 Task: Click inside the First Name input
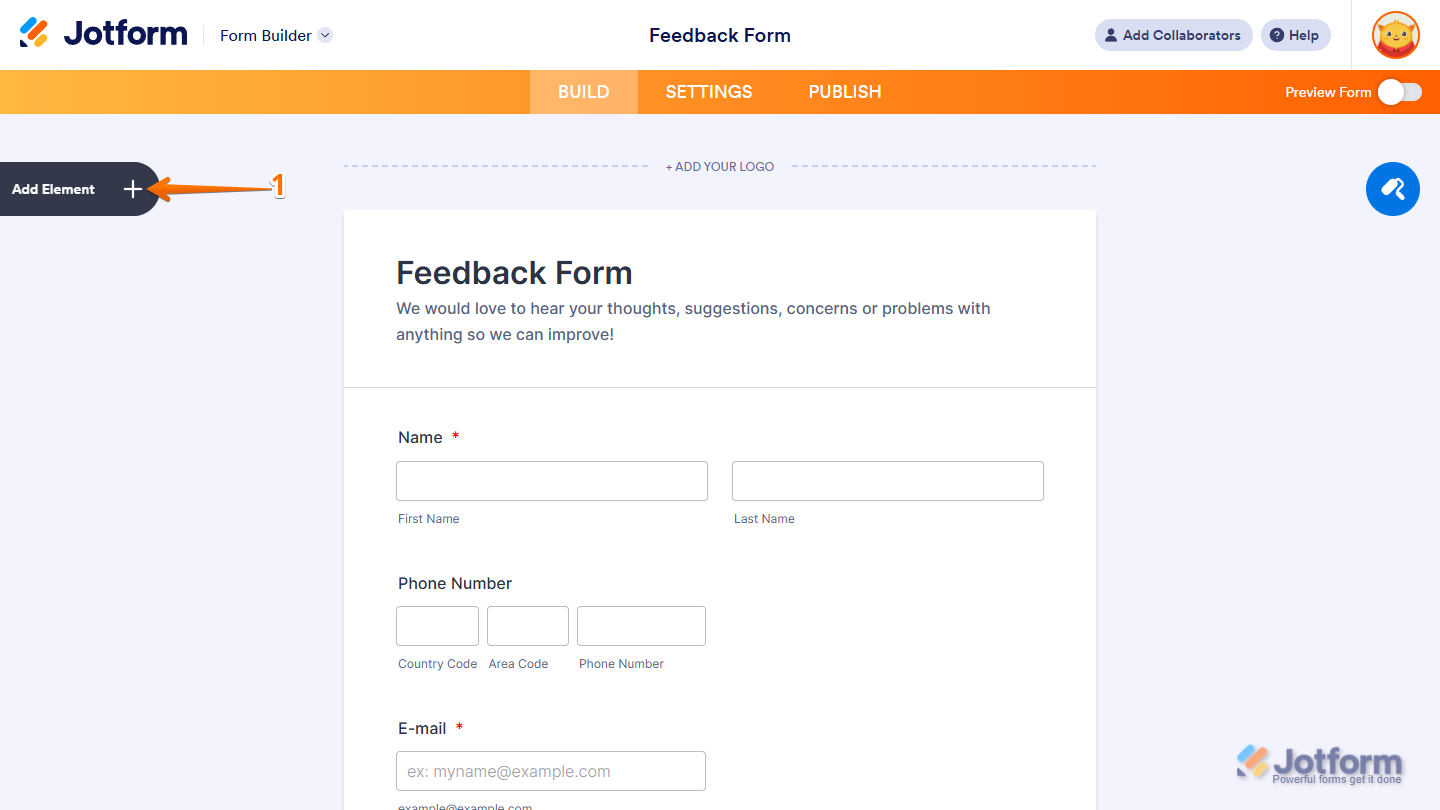pos(551,481)
